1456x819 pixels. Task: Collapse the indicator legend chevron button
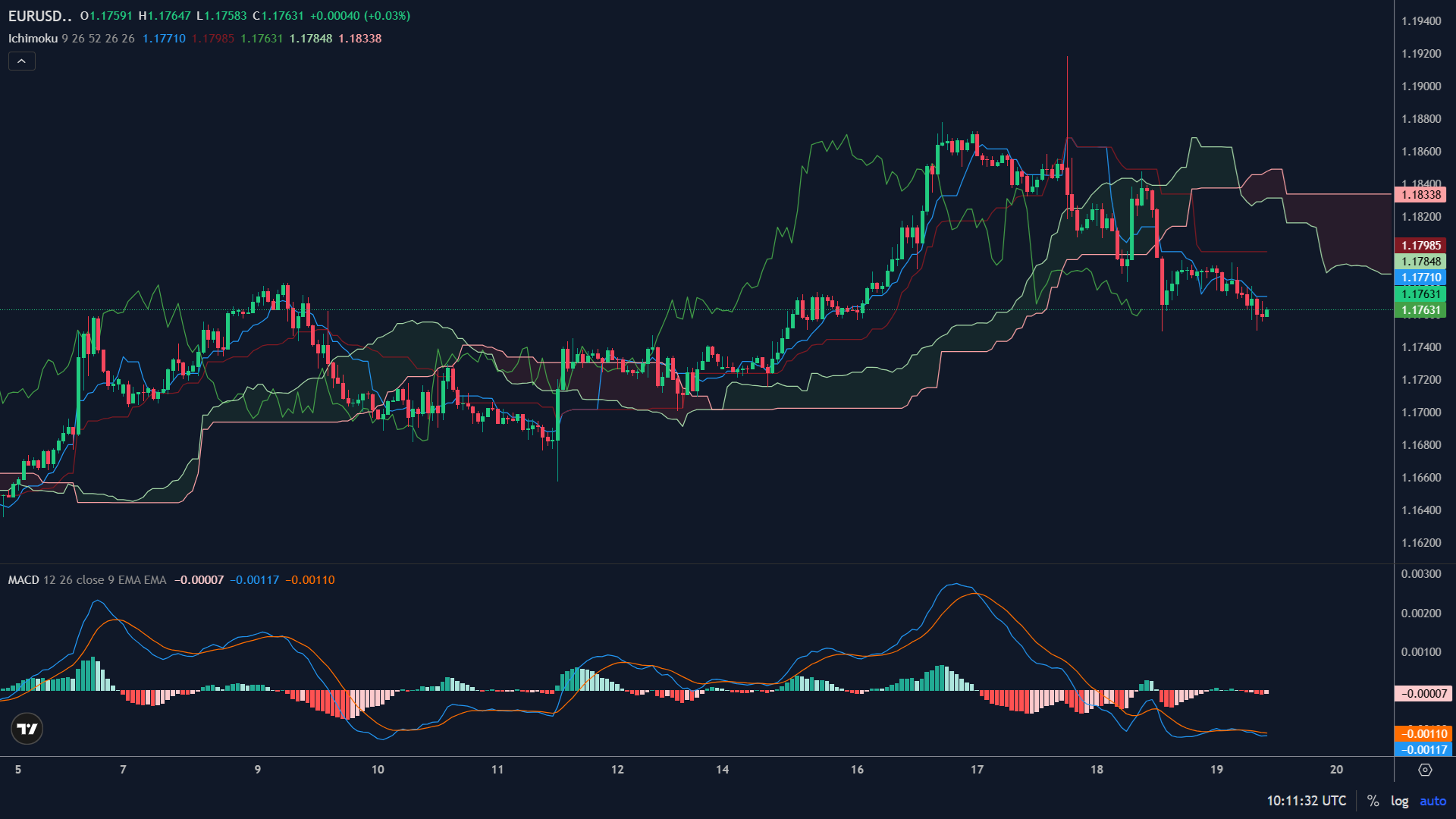tap(22, 61)
